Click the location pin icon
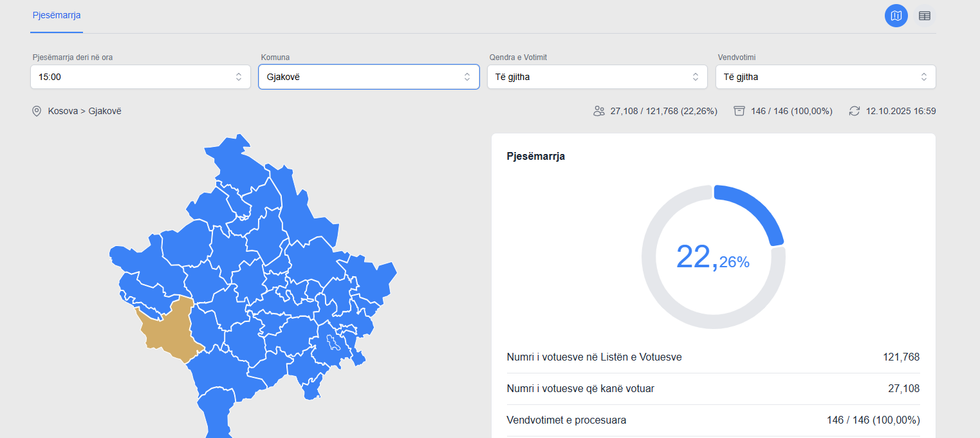Screen dimensions: 980x438 click(x=37, y=111)
